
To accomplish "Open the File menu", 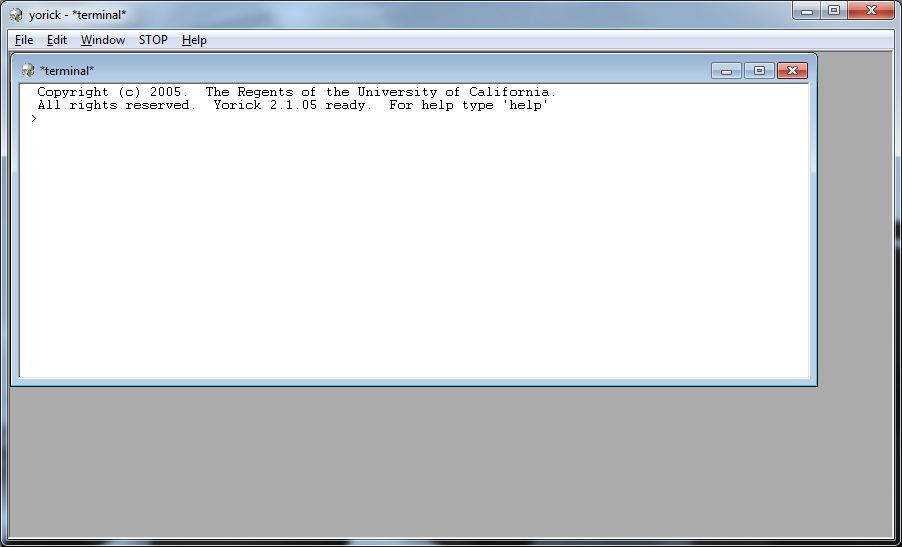I will click(x=24, y=40).
